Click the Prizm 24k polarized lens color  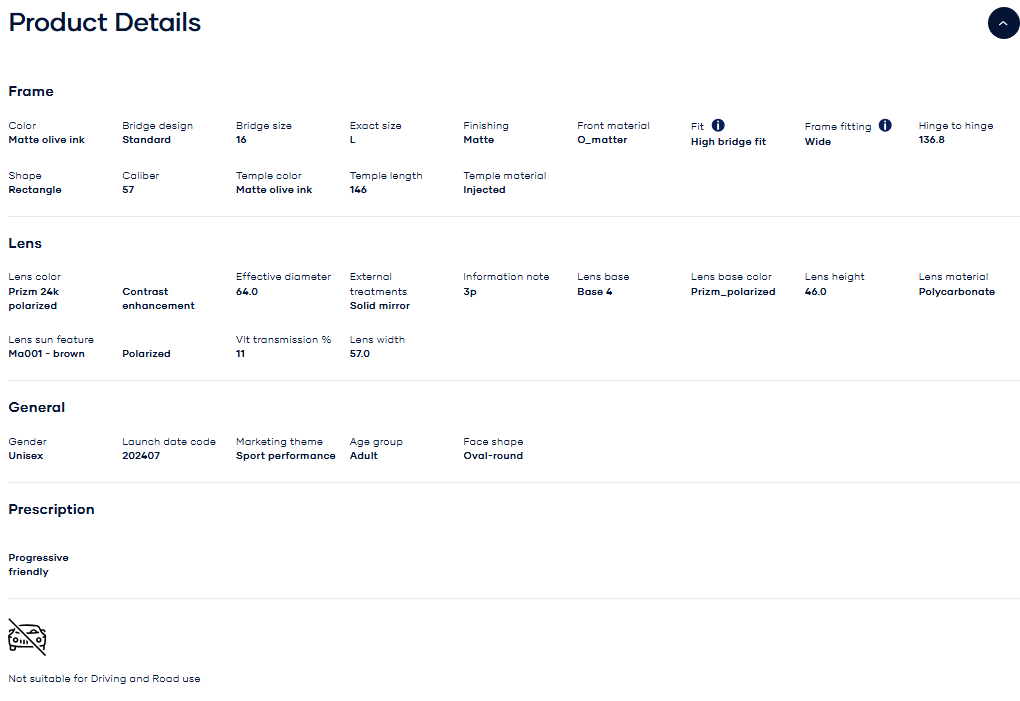tap(35, 299)
